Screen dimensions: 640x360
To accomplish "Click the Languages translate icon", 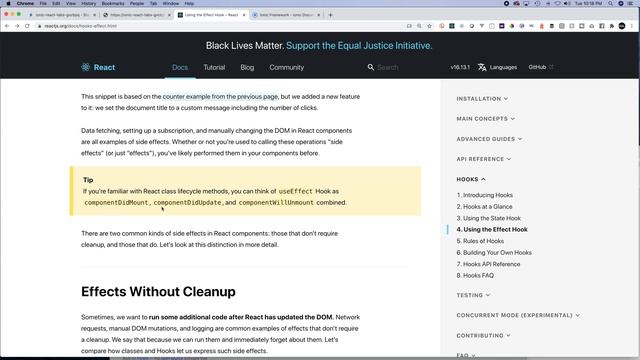I will point(482,67).
